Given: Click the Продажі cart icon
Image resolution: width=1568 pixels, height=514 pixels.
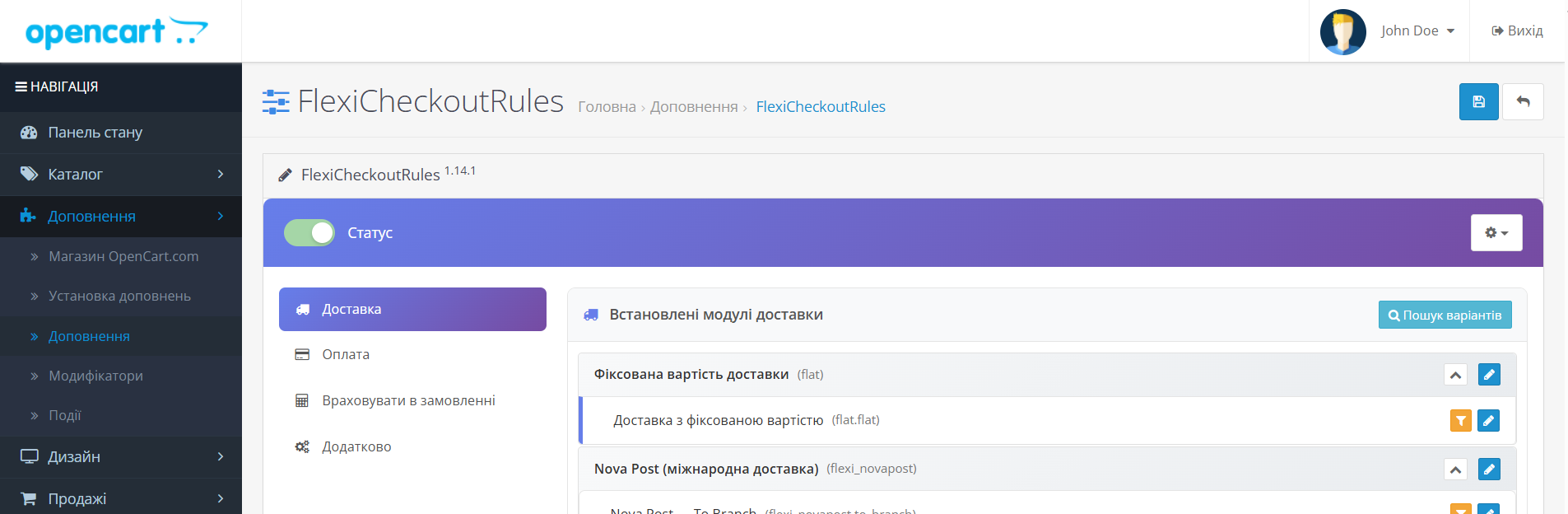Looking at the screenshot, I should tap(28, 498).
